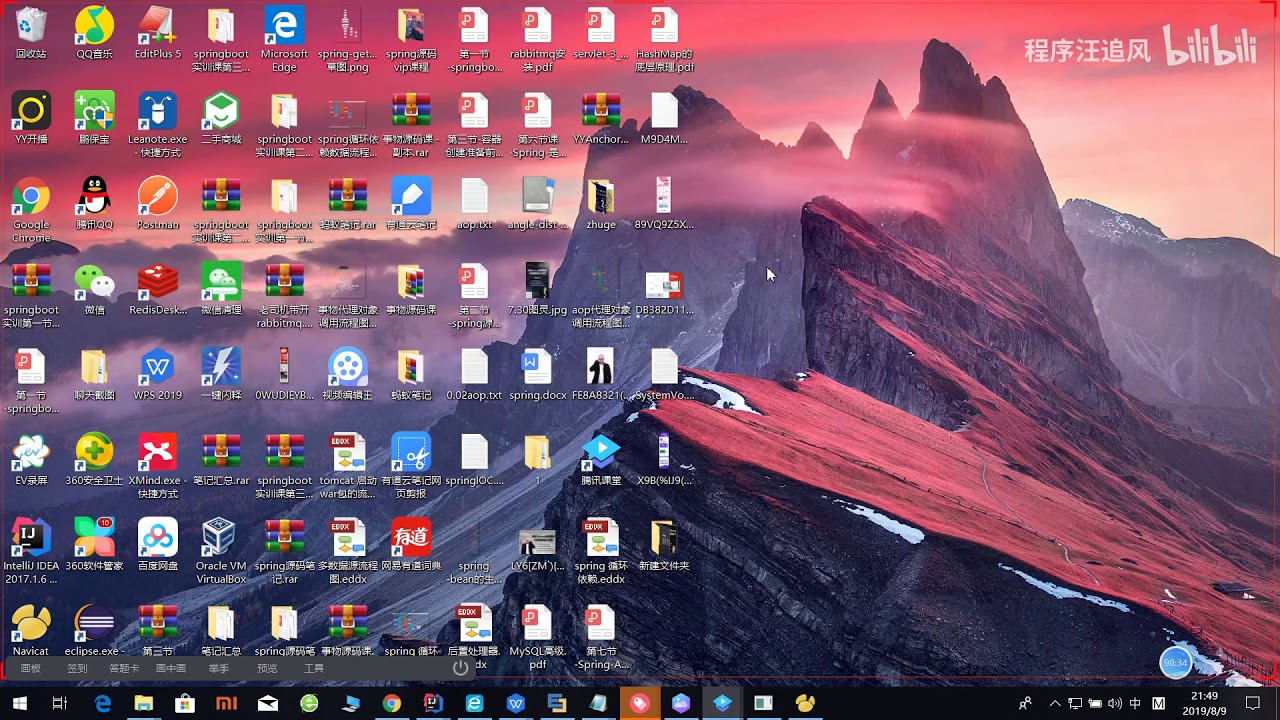
Task: Select the zhuge desktop file icon
Action: pos(601,203)
